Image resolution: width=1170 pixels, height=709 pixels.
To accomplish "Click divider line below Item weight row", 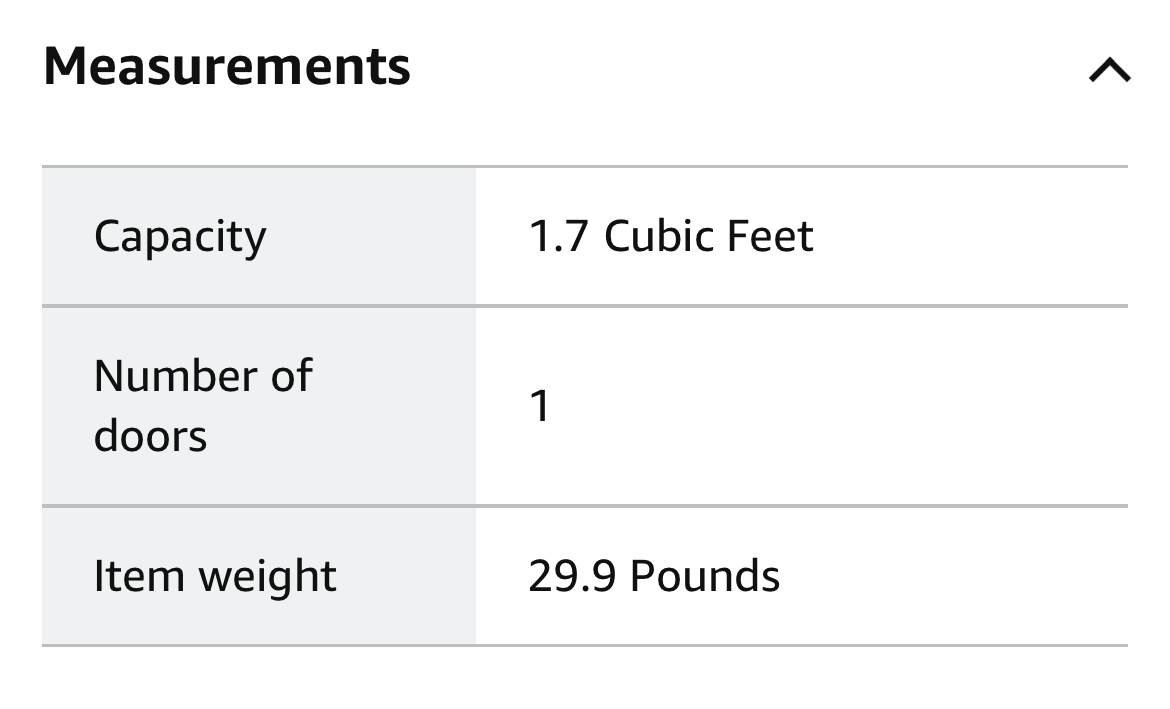I will (585, 646).
